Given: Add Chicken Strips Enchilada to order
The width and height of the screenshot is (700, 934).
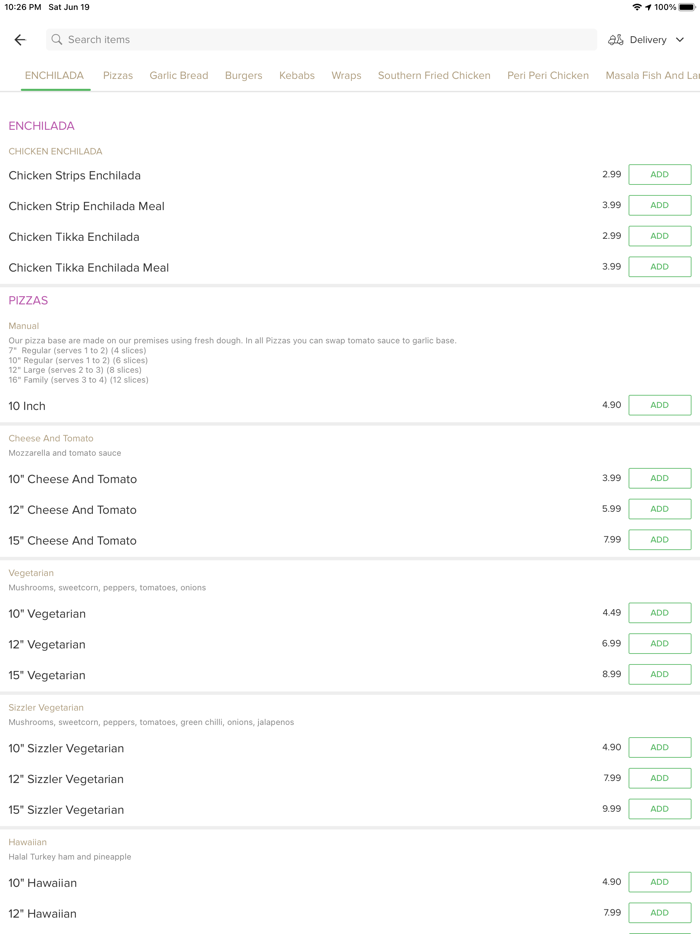Looking at the screenshot, I should point(659,175).
